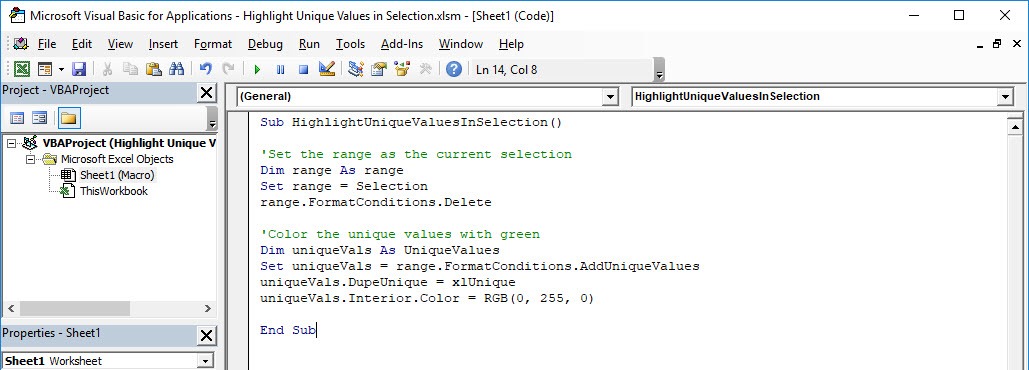Click the uniqueVals.DupeUnique = xlUnique line

[x=388, y=282]
